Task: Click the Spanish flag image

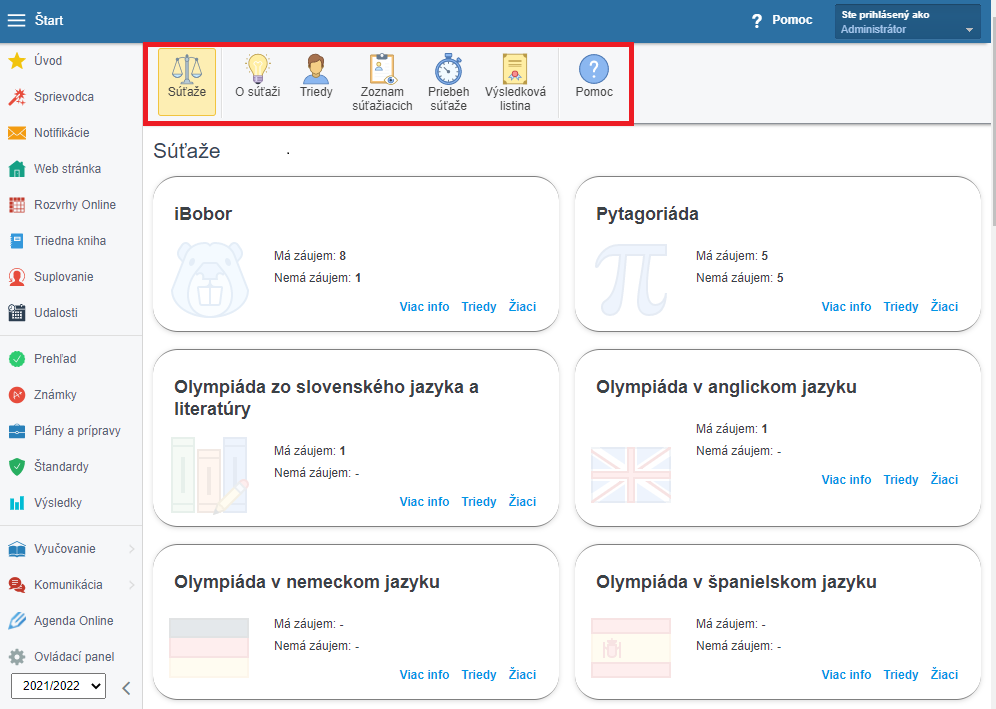Action: (631, 648)
